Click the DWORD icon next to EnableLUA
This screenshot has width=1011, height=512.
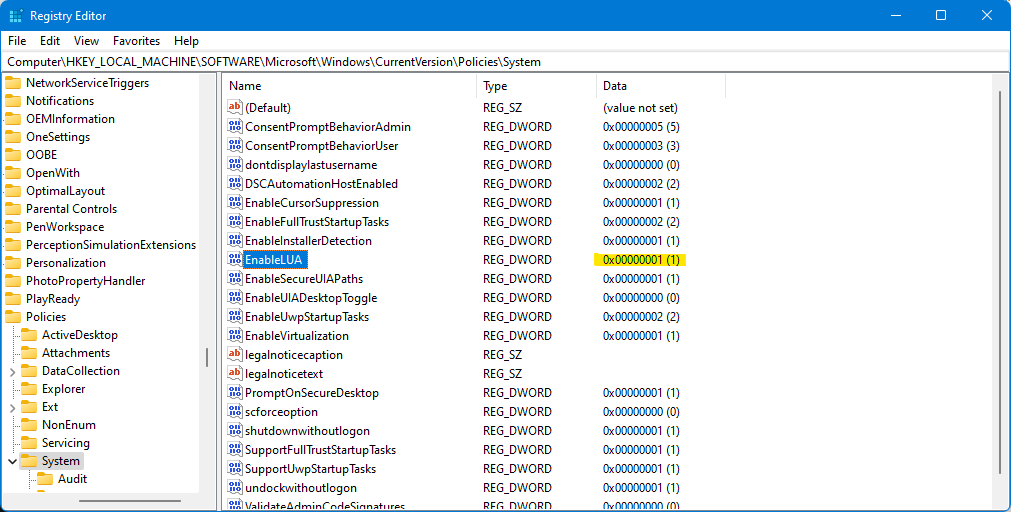coord(235,260)
